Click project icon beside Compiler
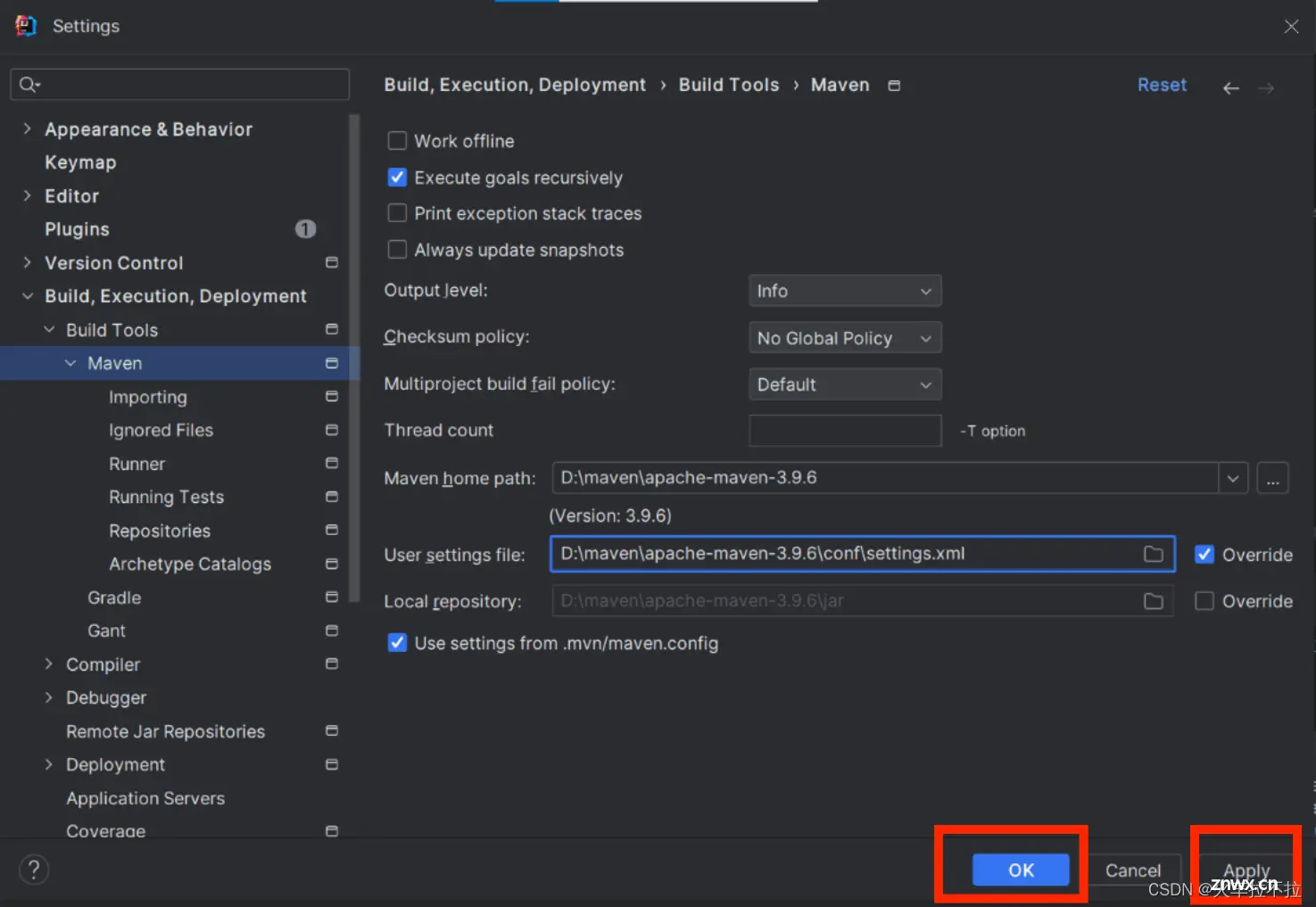1316x907 pixels. 332,664
